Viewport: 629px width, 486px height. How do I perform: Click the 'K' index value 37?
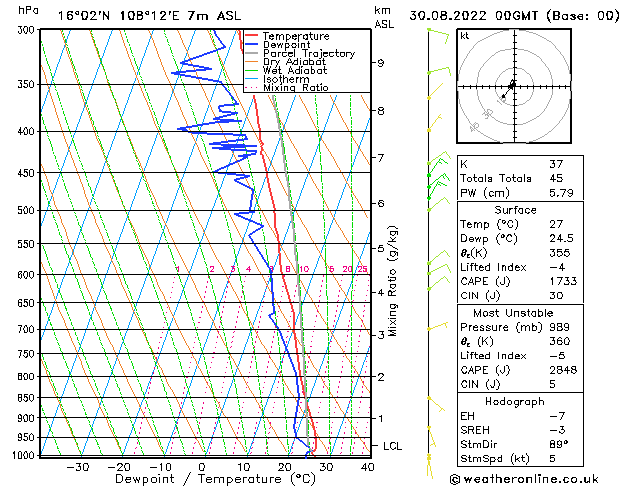click(556, 164)
